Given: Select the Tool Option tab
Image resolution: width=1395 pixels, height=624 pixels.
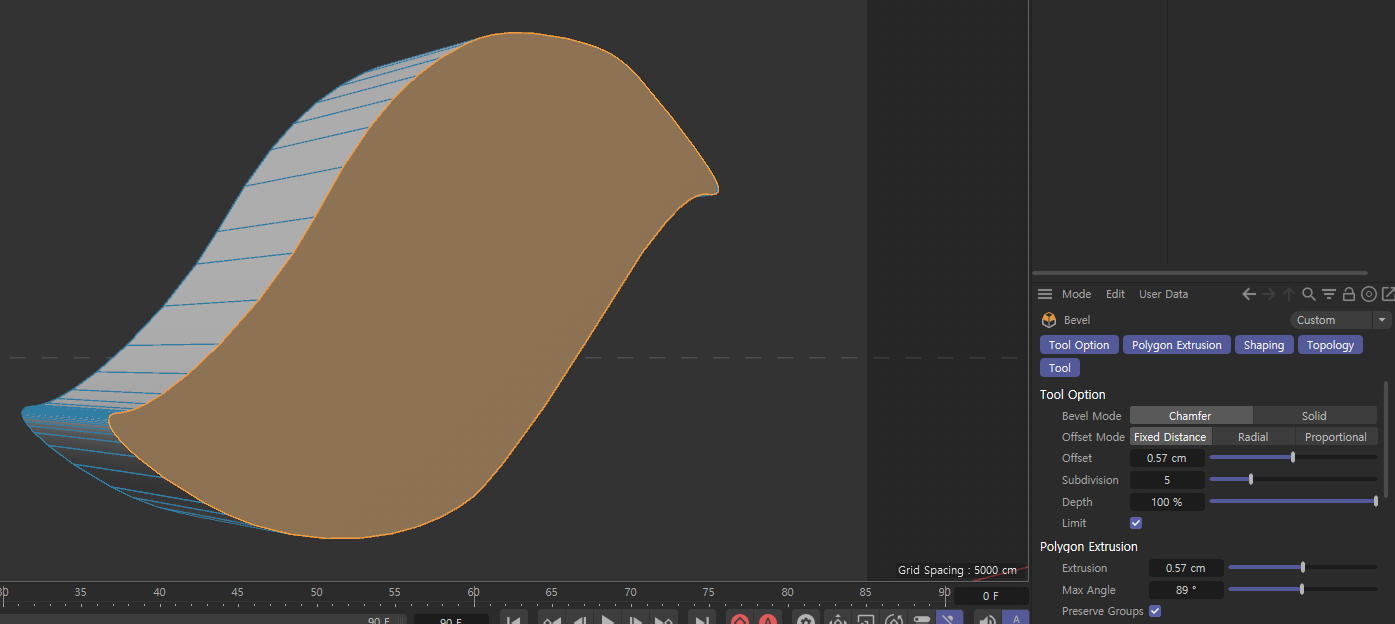Looking at the screenshot, I should click(x=1079, y=345).
